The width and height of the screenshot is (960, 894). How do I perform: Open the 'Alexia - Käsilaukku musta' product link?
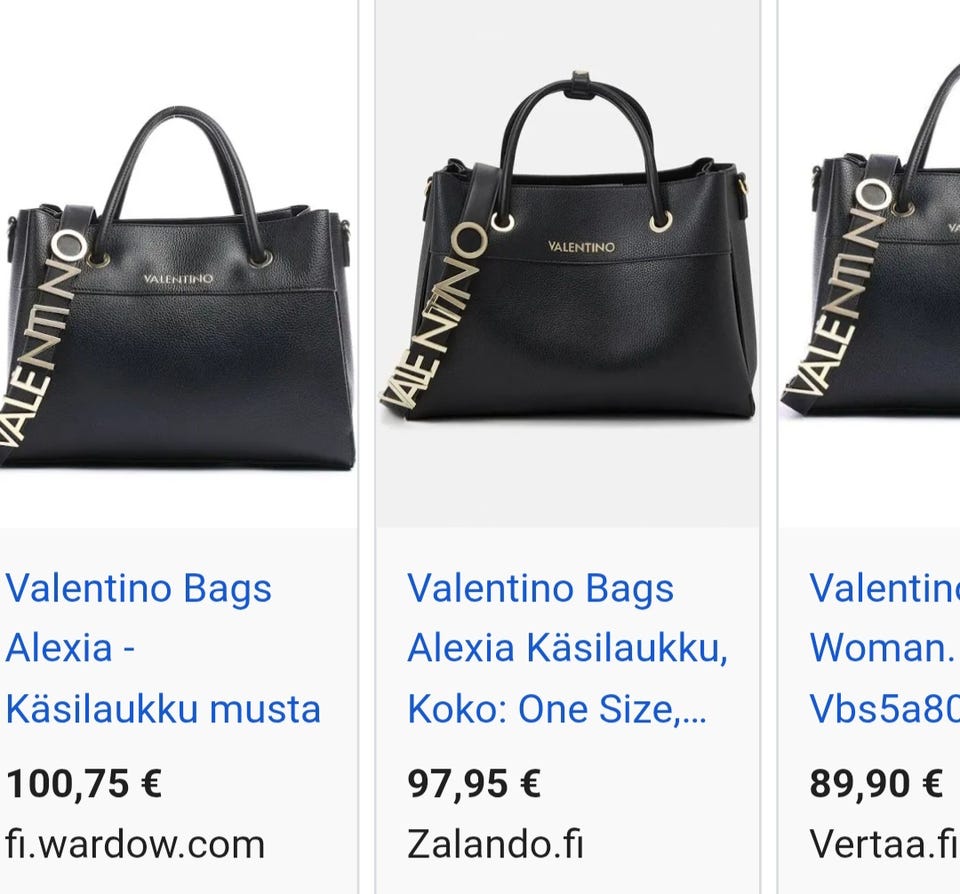(x=163, y=648)
